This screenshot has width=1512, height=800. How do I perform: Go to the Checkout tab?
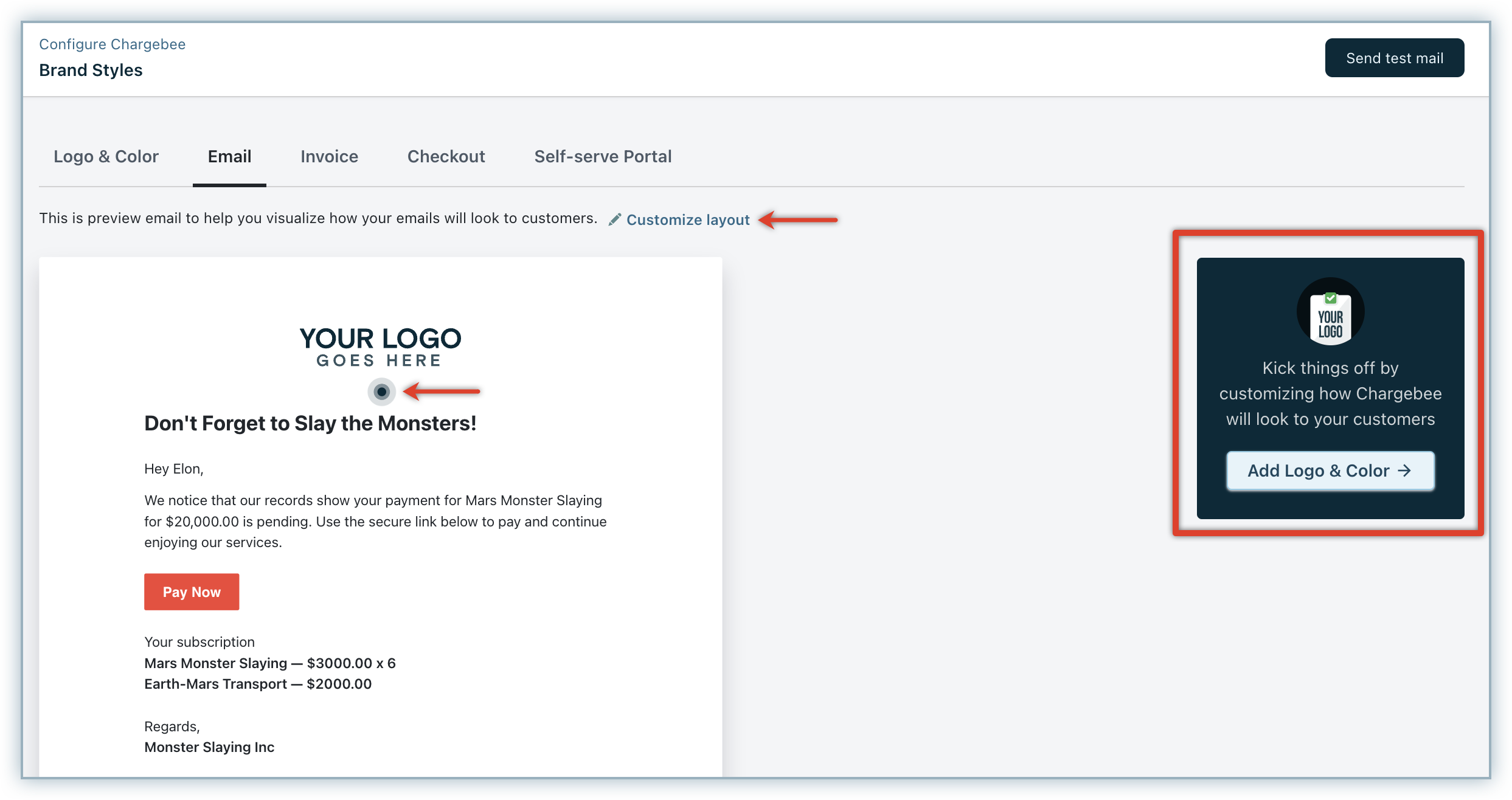pyautogui.click(x=446, y=157)
